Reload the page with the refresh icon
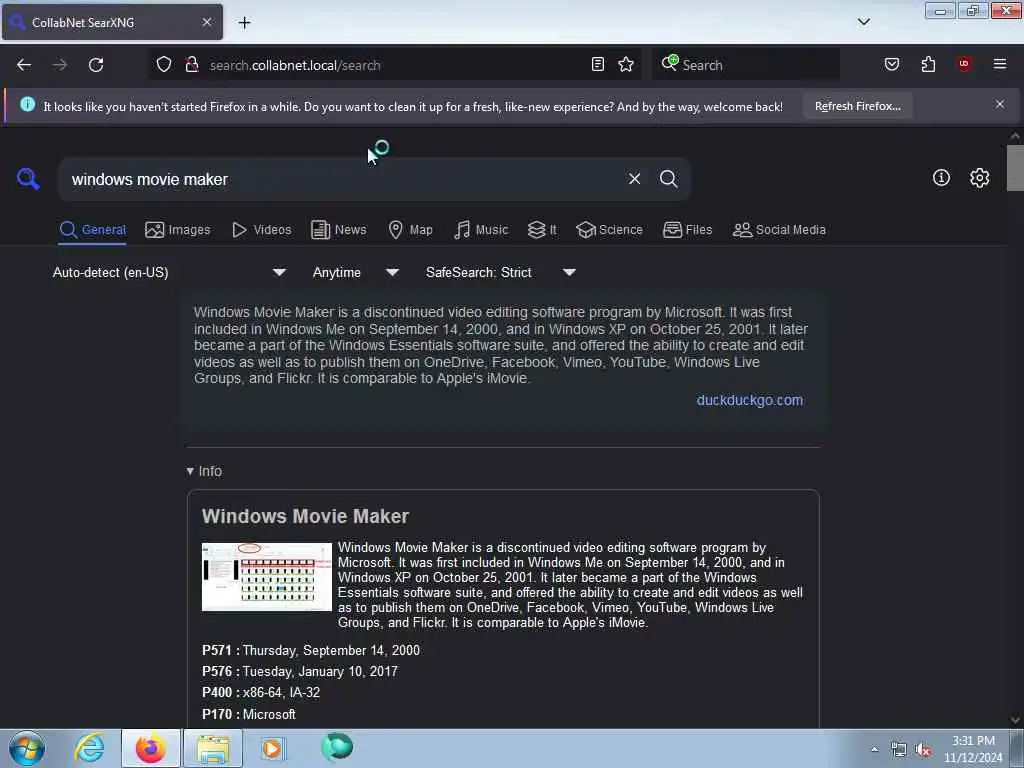The height and width of the screenshot is (768, 1024). tap(96, 65)
